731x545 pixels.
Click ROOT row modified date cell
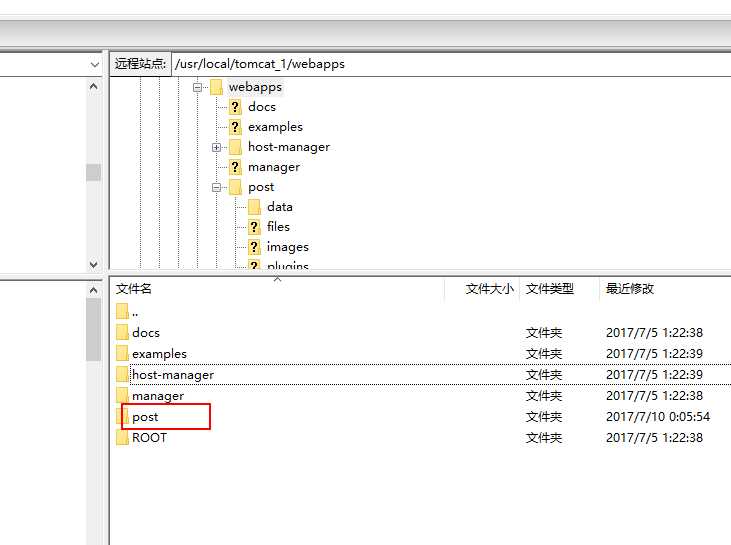point(654,438)
